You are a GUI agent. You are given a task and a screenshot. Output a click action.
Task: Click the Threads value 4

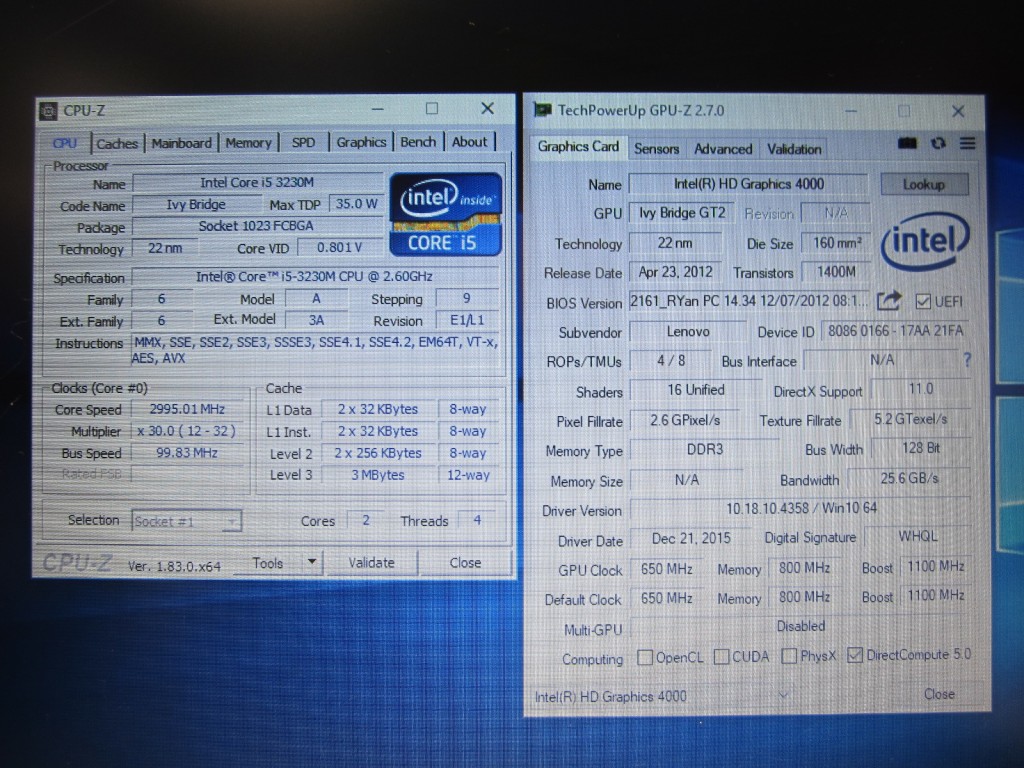[477, 520]
